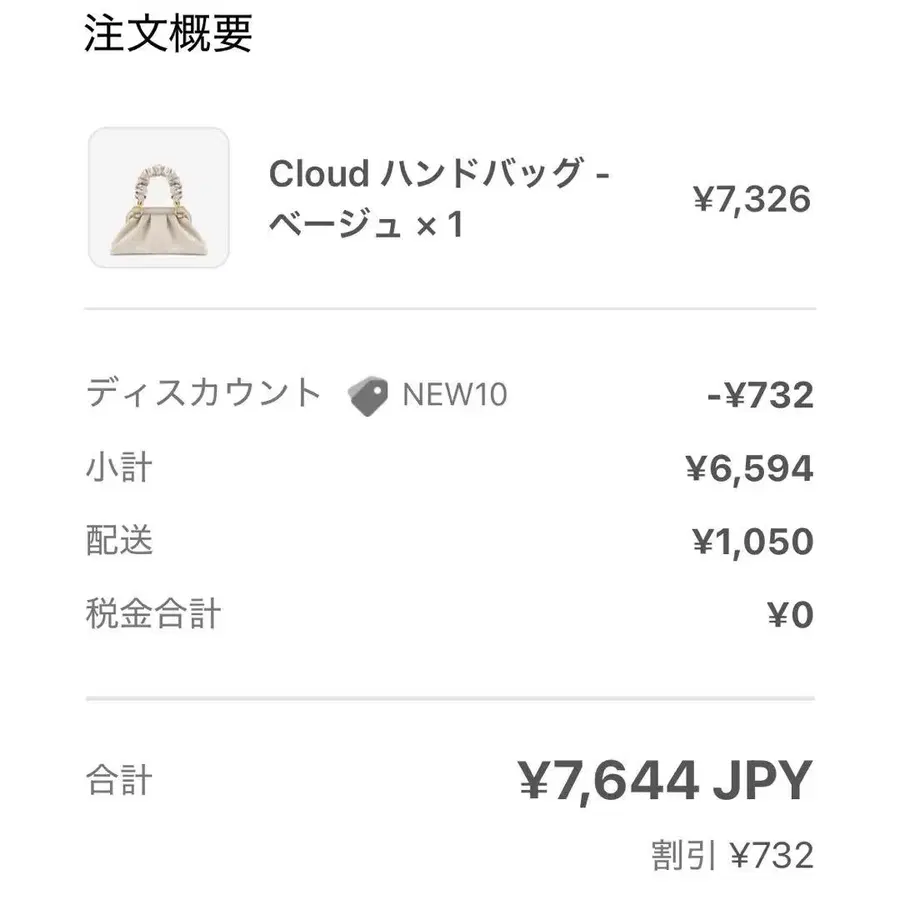Open the Cloud handbag product thumbnail
This screenshot has height=900, width=900.
tap(159, 197)
